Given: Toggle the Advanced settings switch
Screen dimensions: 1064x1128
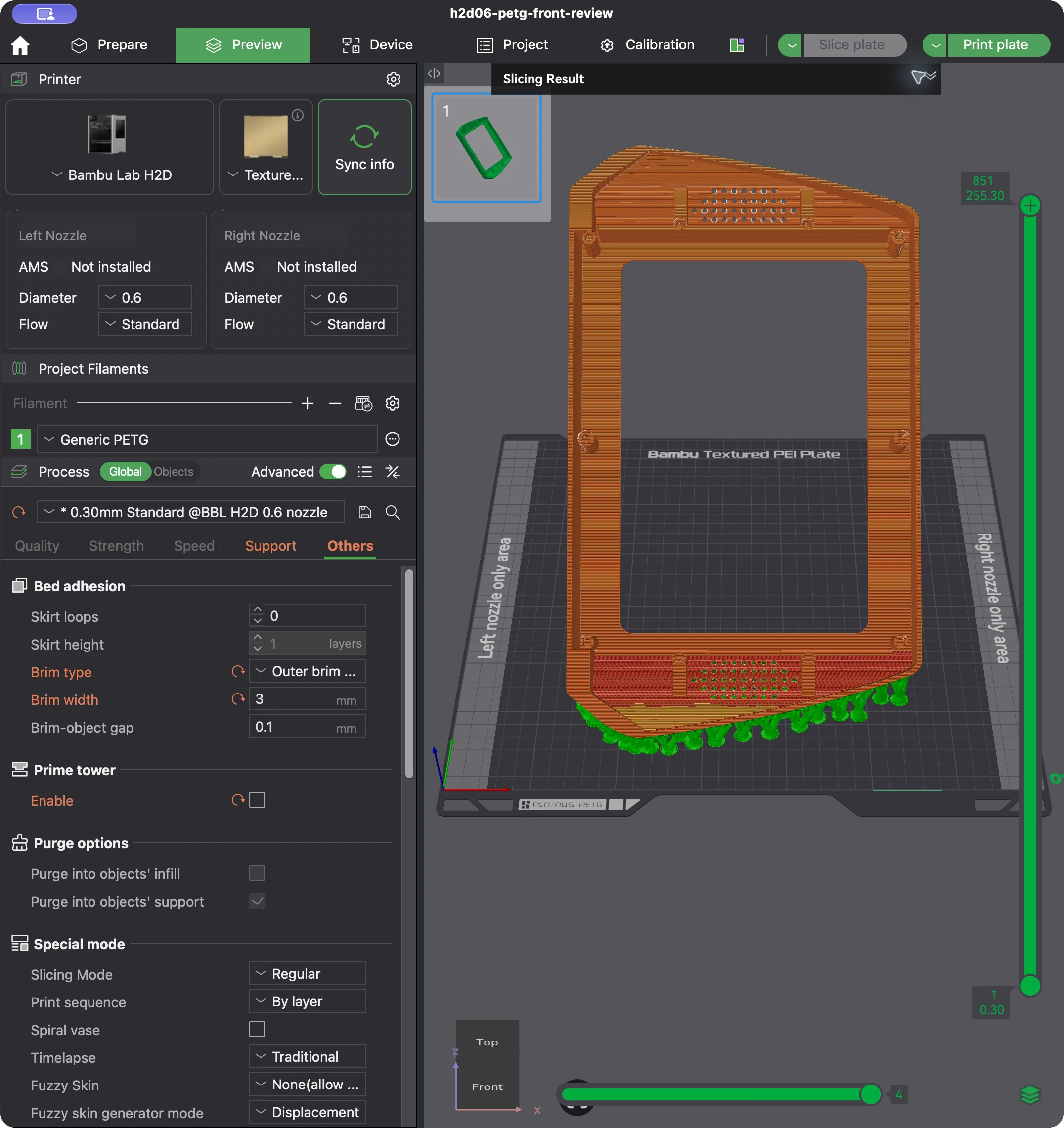Looking at the screenshot, I should 333,472.
